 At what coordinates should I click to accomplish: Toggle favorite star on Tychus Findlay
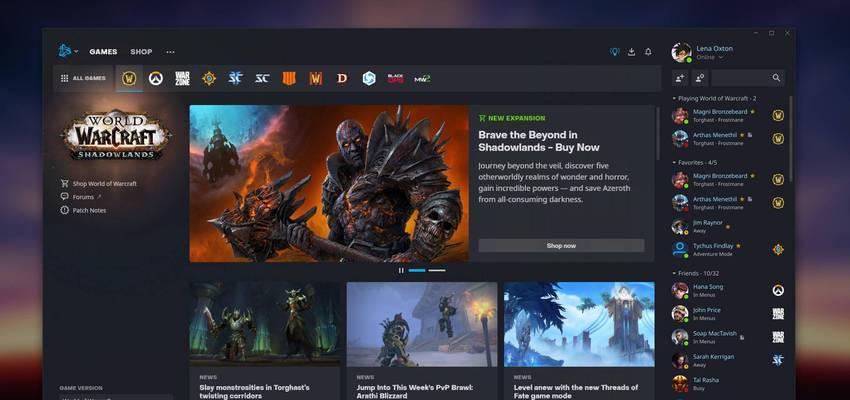point(738,246)
